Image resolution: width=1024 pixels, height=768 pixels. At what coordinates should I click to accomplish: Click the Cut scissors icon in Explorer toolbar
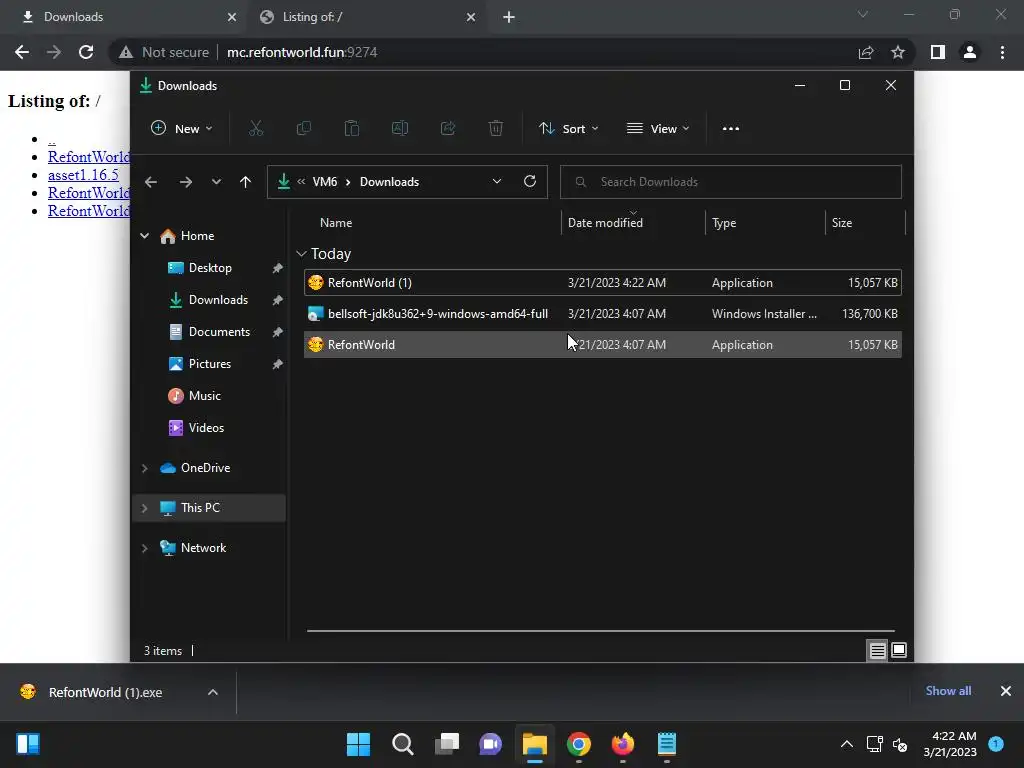[x=255, y=129]
